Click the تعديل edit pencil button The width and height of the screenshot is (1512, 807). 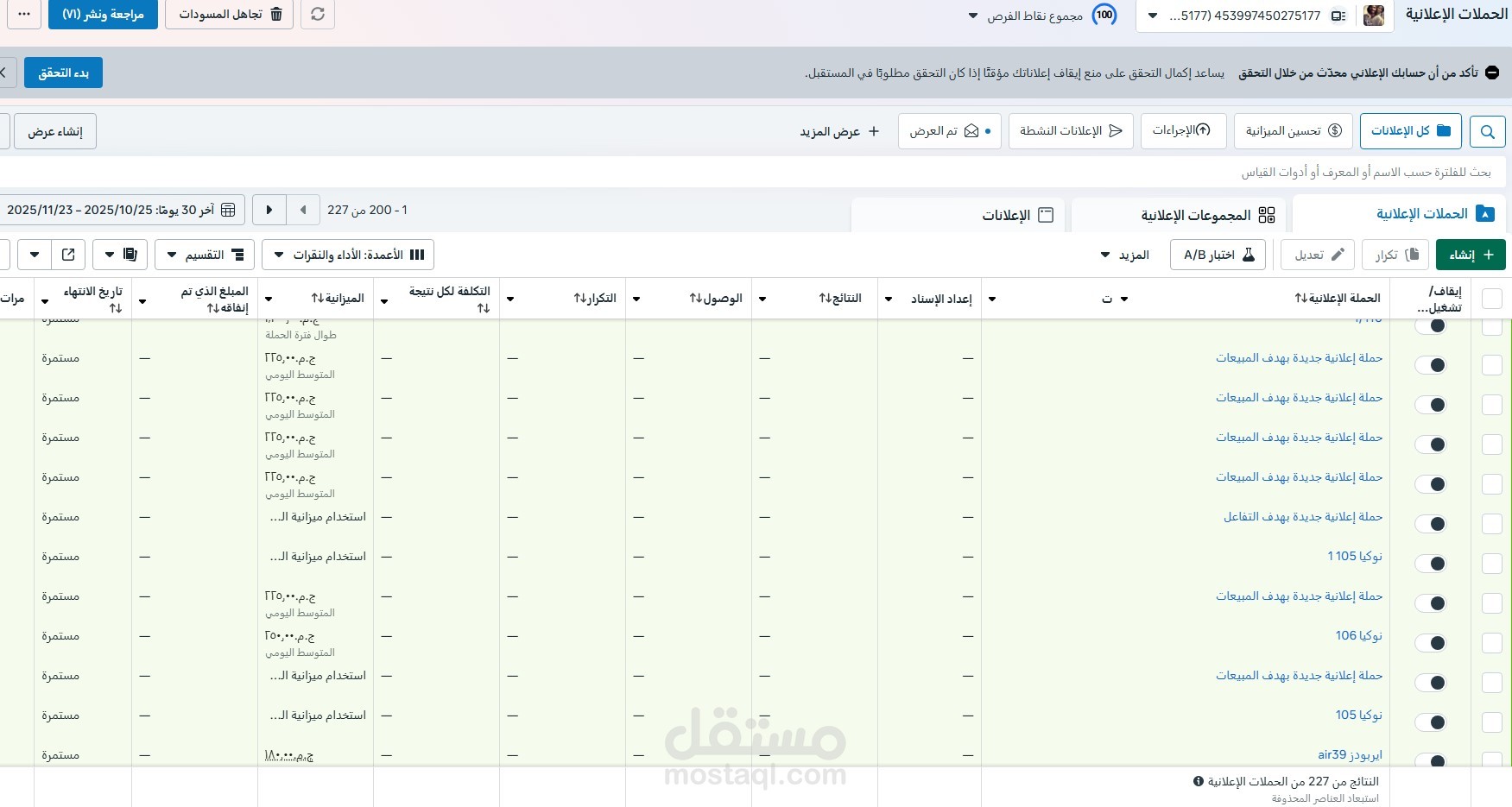[1319, 255]
